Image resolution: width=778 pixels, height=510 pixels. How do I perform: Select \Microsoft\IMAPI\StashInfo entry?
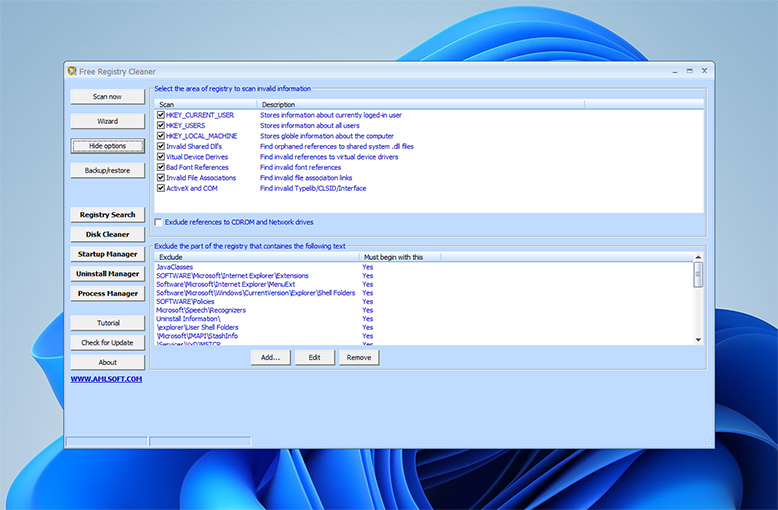pos(197,336)
